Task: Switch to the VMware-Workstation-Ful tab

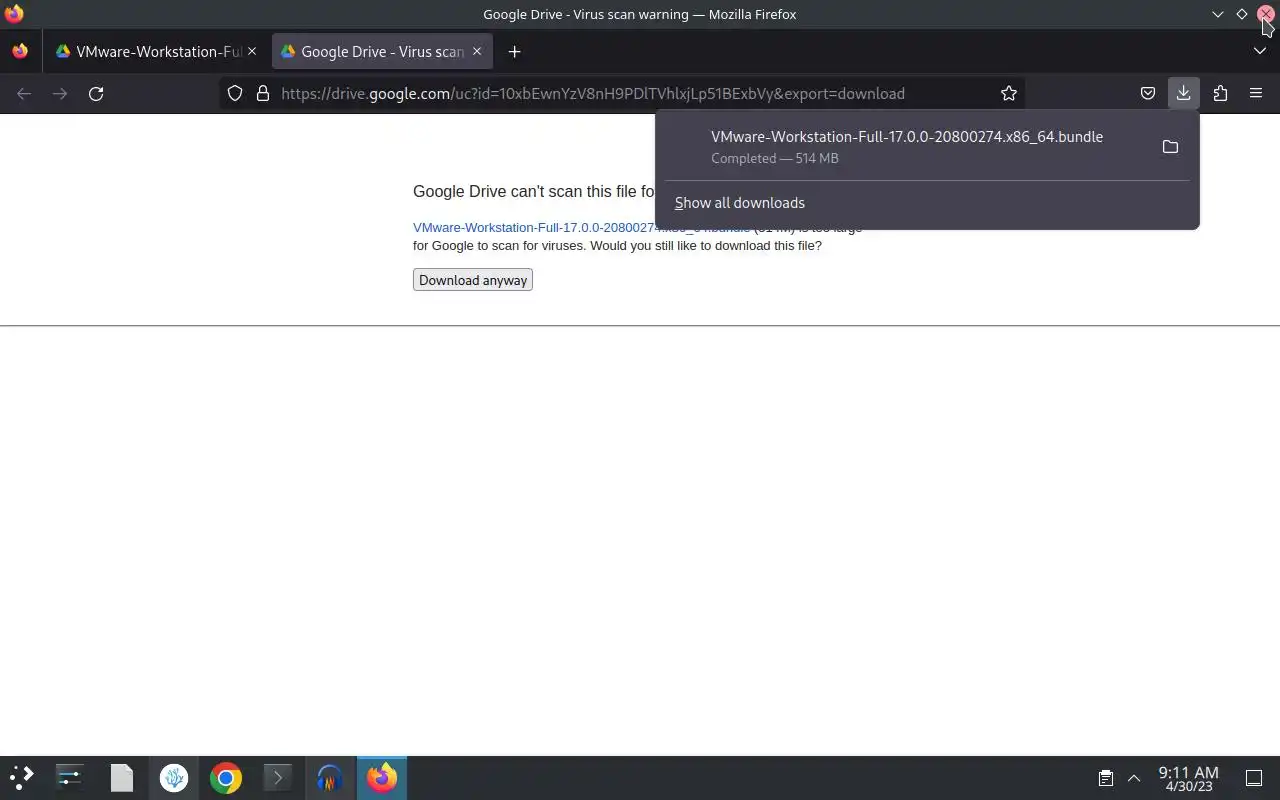Action: click(x=157, y=51)
